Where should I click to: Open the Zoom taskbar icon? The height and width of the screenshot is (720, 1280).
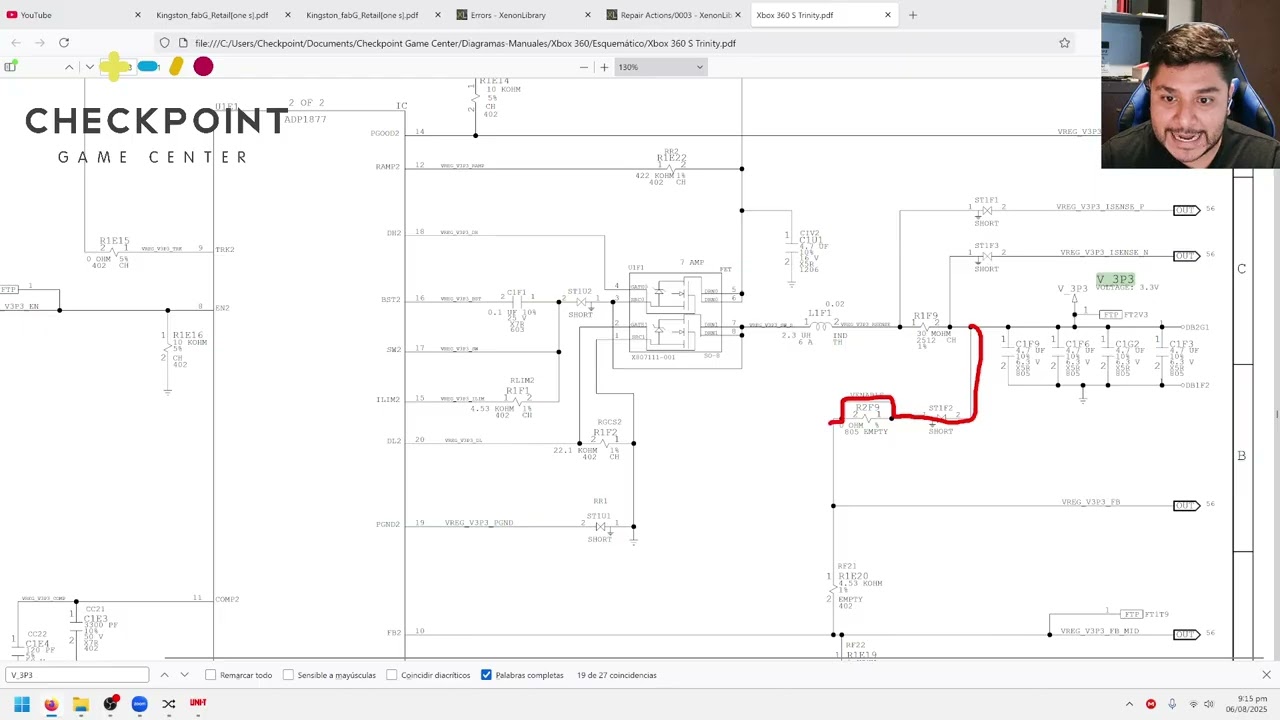(x=139, y=703)
